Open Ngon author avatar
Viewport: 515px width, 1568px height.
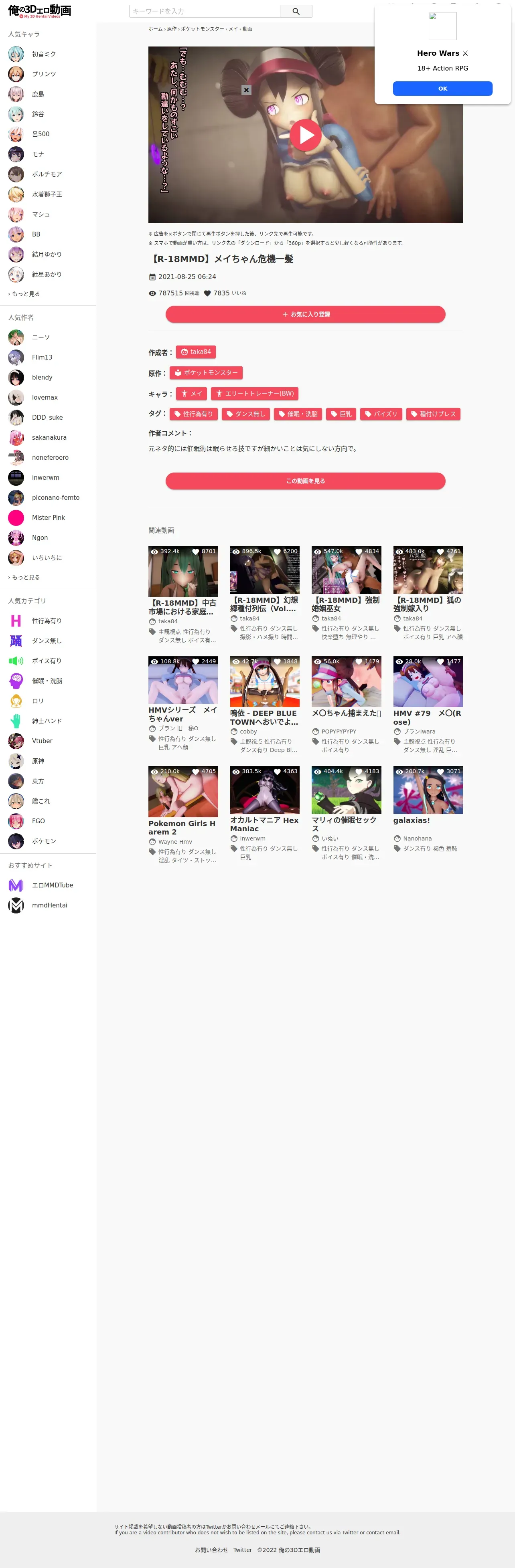point(16,538)
